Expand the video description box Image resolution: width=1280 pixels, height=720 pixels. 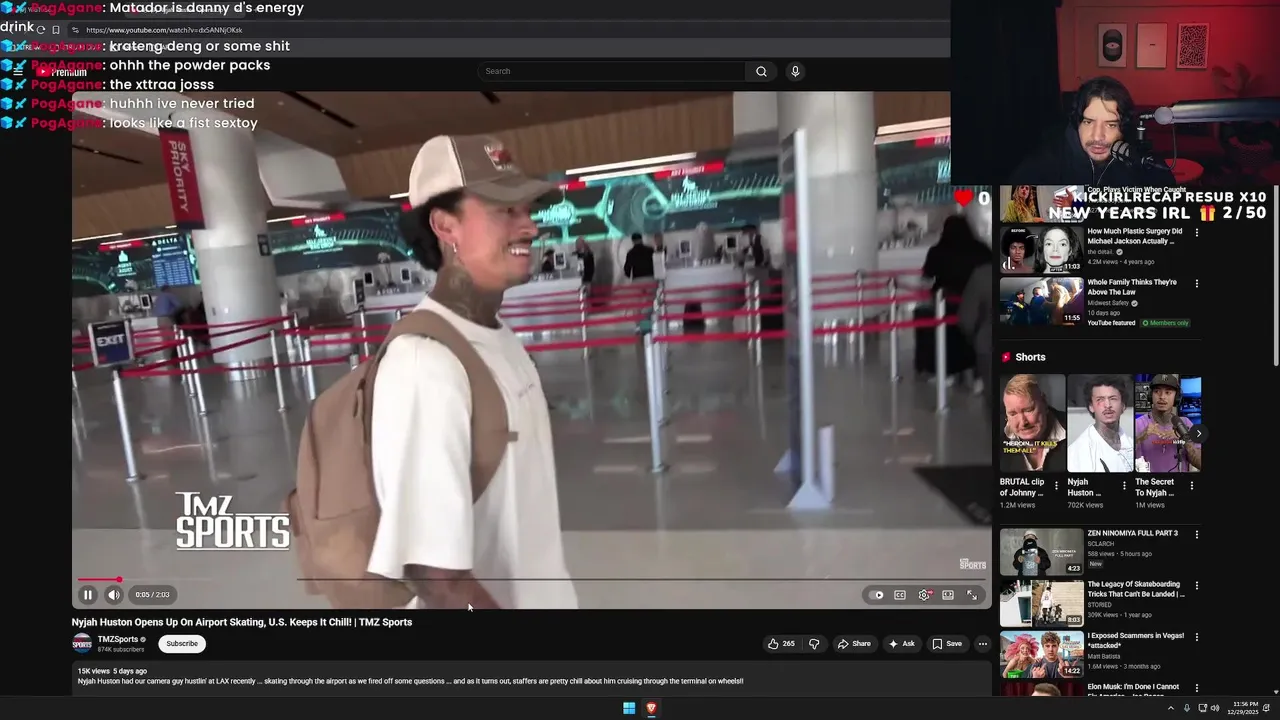531,678
